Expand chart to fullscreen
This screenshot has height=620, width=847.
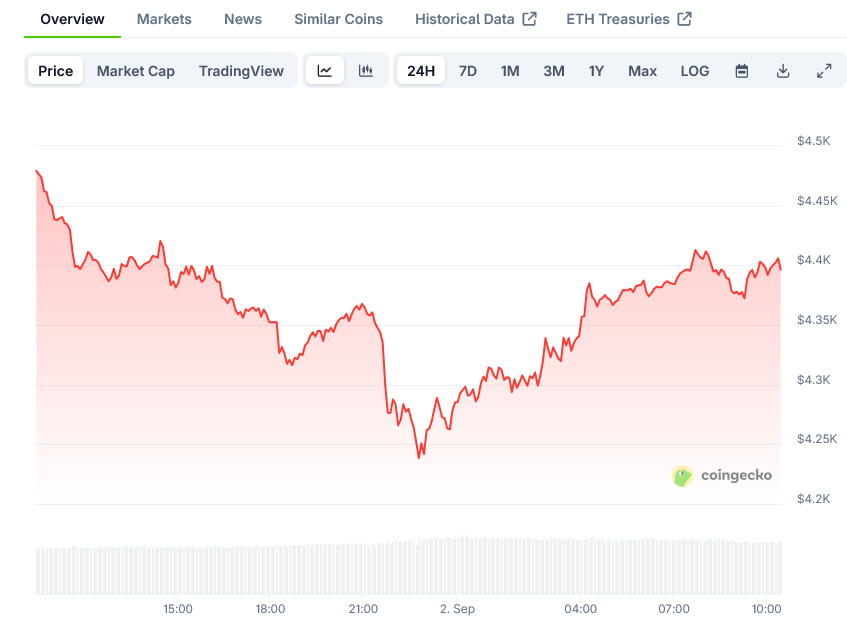tap(824, 71)
